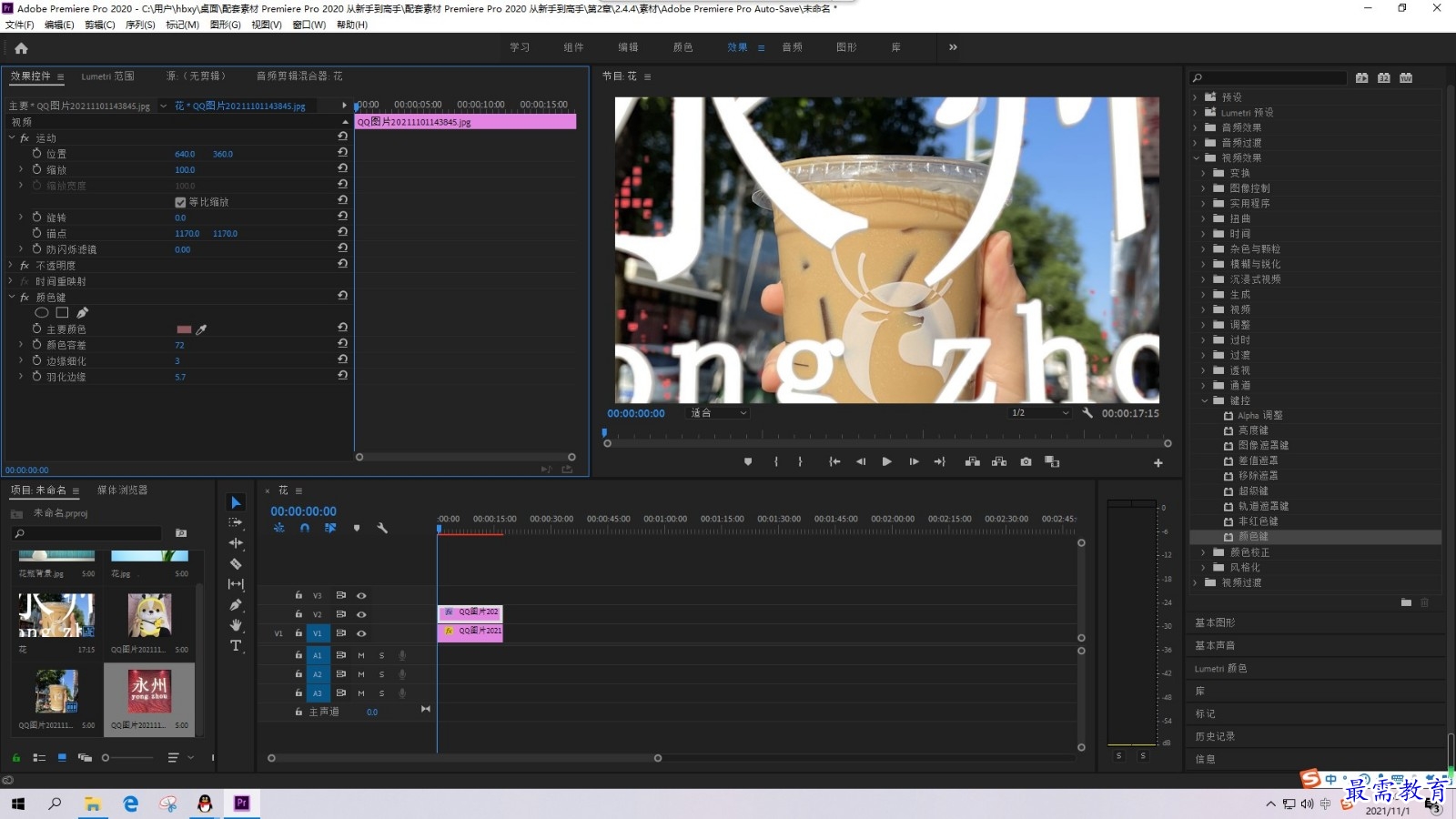1456x819 pixels.
Task: Collapse the 视频效果 folder
Action: click(x=1196, y=157)
